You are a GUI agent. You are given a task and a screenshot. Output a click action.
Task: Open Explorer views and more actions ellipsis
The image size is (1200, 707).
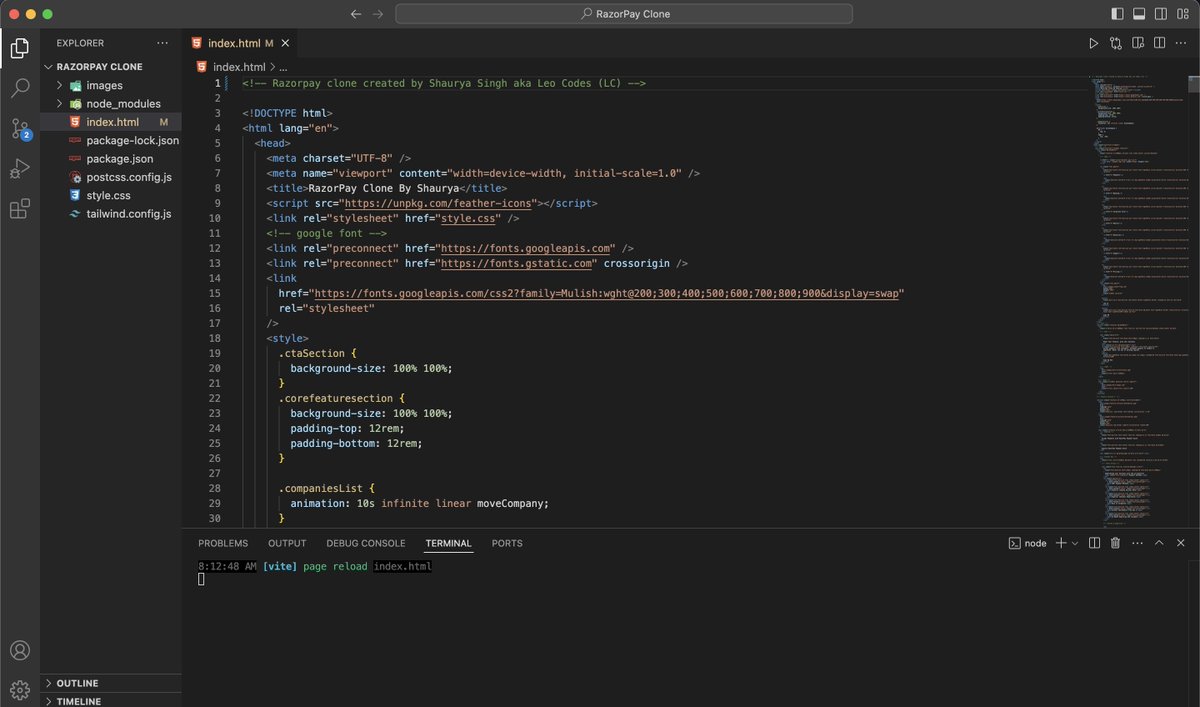tap(163, 43)
